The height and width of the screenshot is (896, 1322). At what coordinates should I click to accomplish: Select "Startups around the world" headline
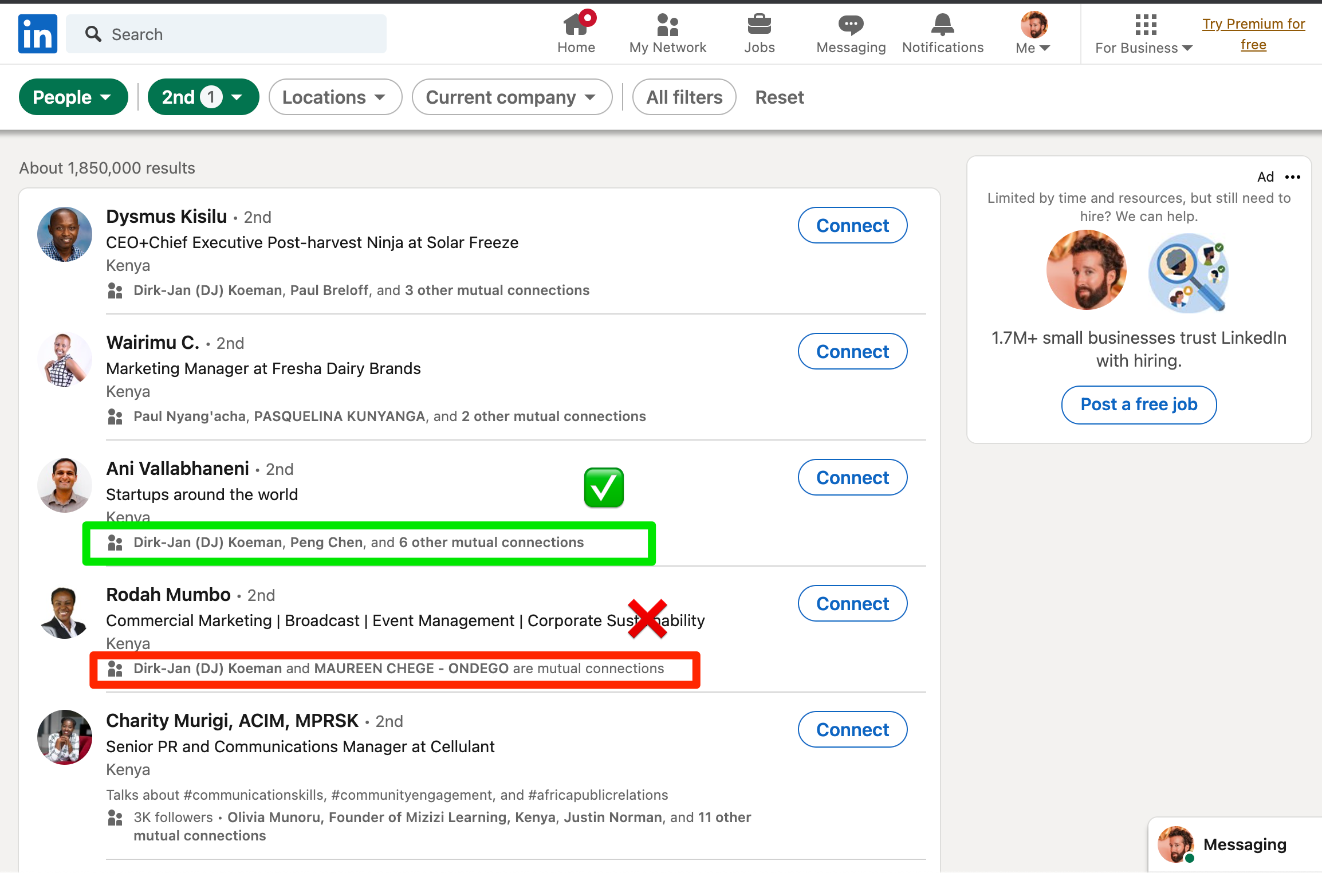(202, 495)
